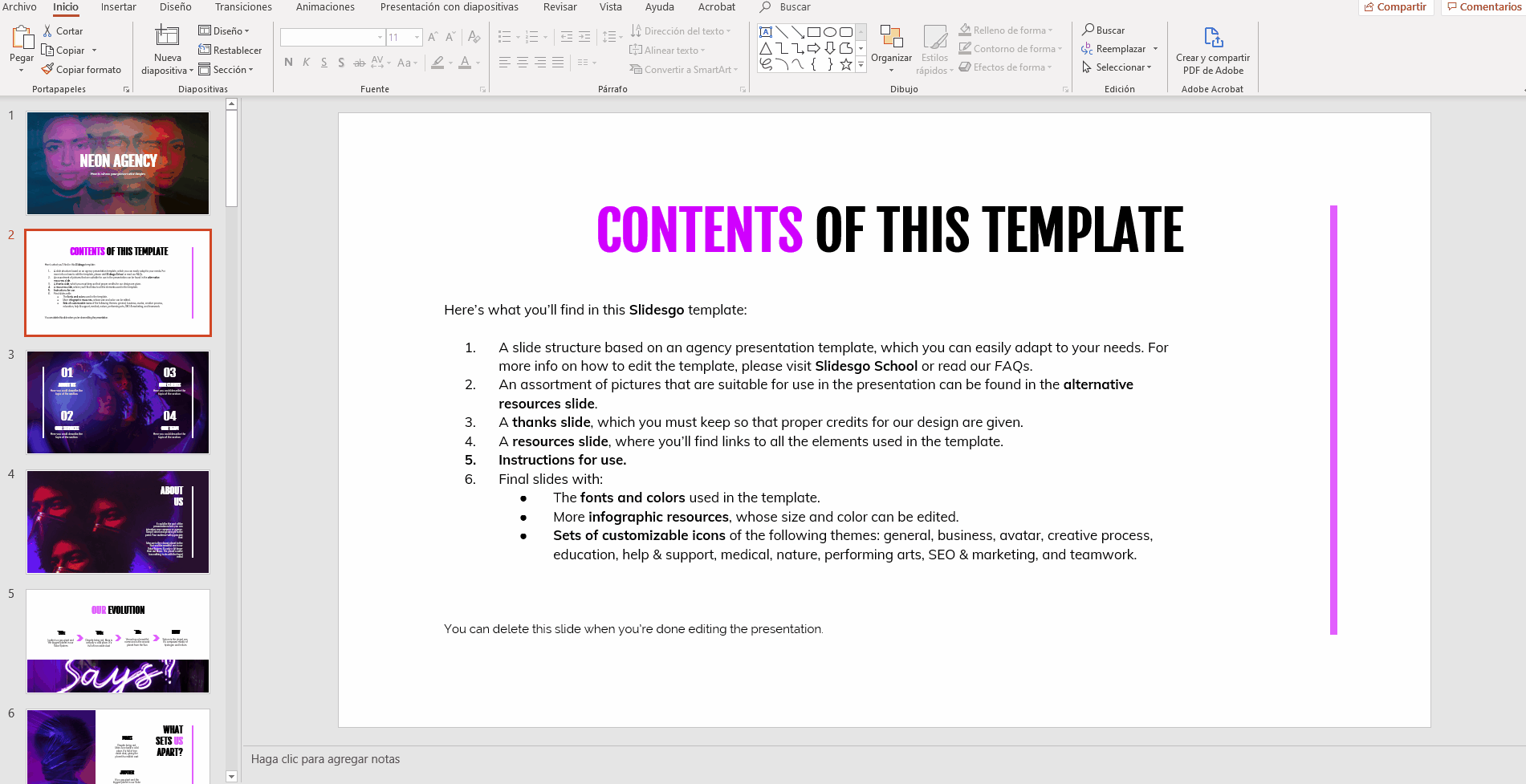Select the straight line shape

tap(782, 32)
